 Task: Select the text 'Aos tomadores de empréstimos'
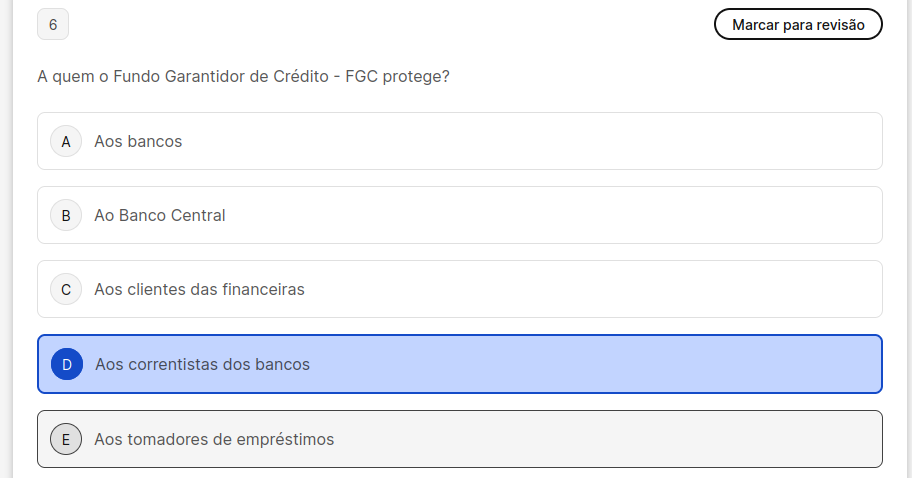[214, 439]
